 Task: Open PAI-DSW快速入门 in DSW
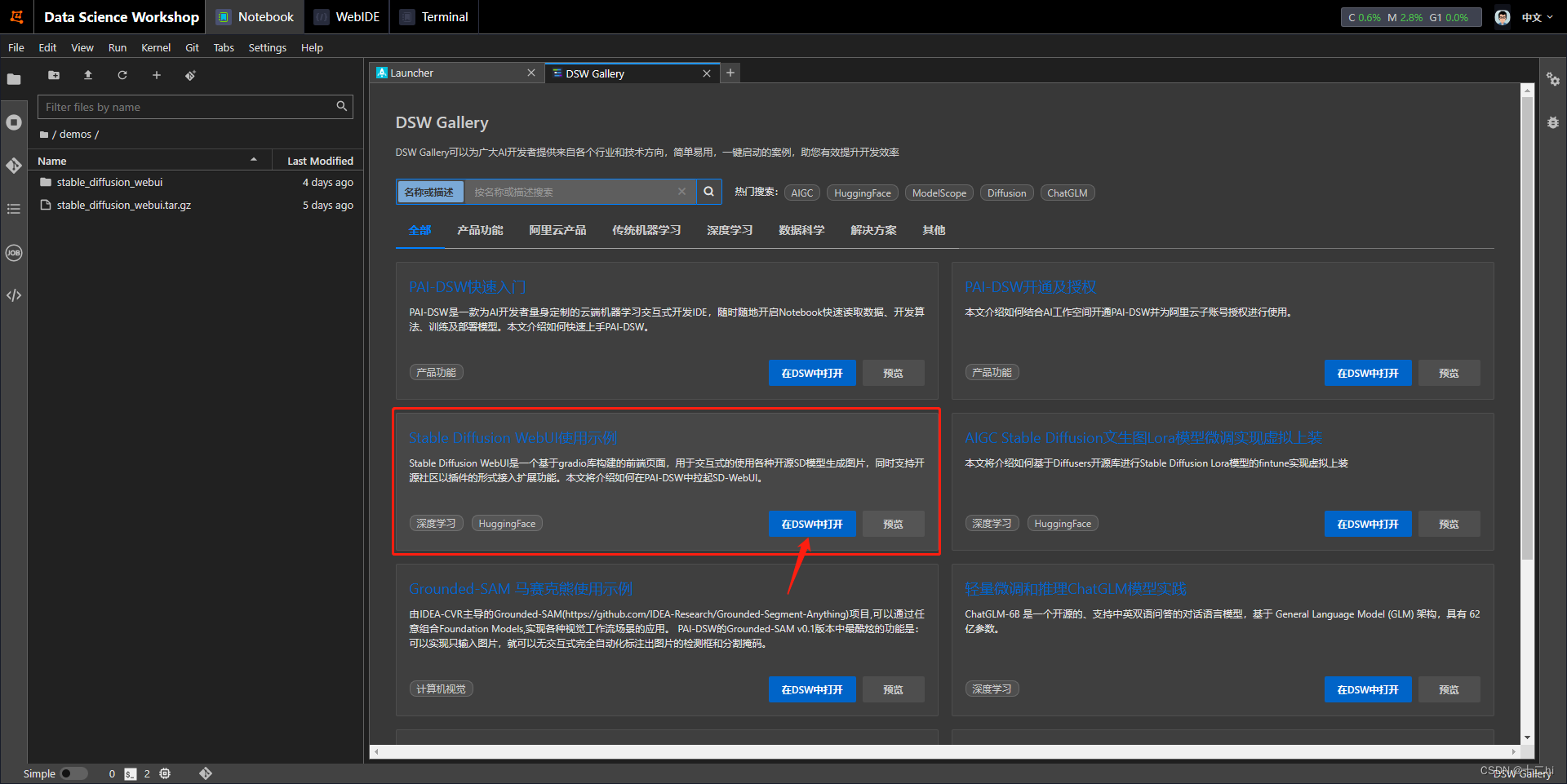tap(812, 373)
